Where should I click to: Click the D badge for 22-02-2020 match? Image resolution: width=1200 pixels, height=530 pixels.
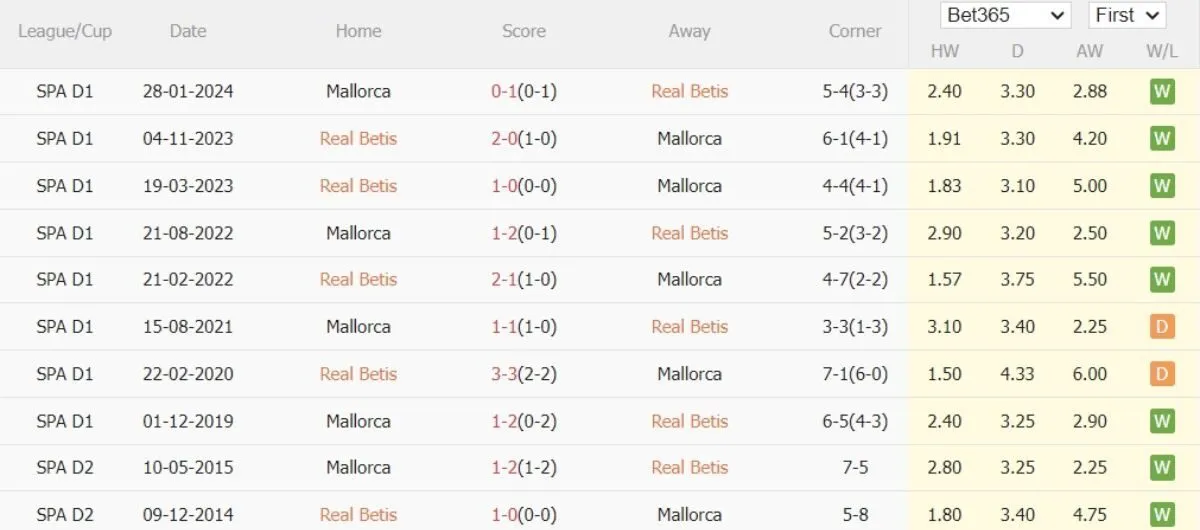pyautogui.click(x=1161, y=374)
